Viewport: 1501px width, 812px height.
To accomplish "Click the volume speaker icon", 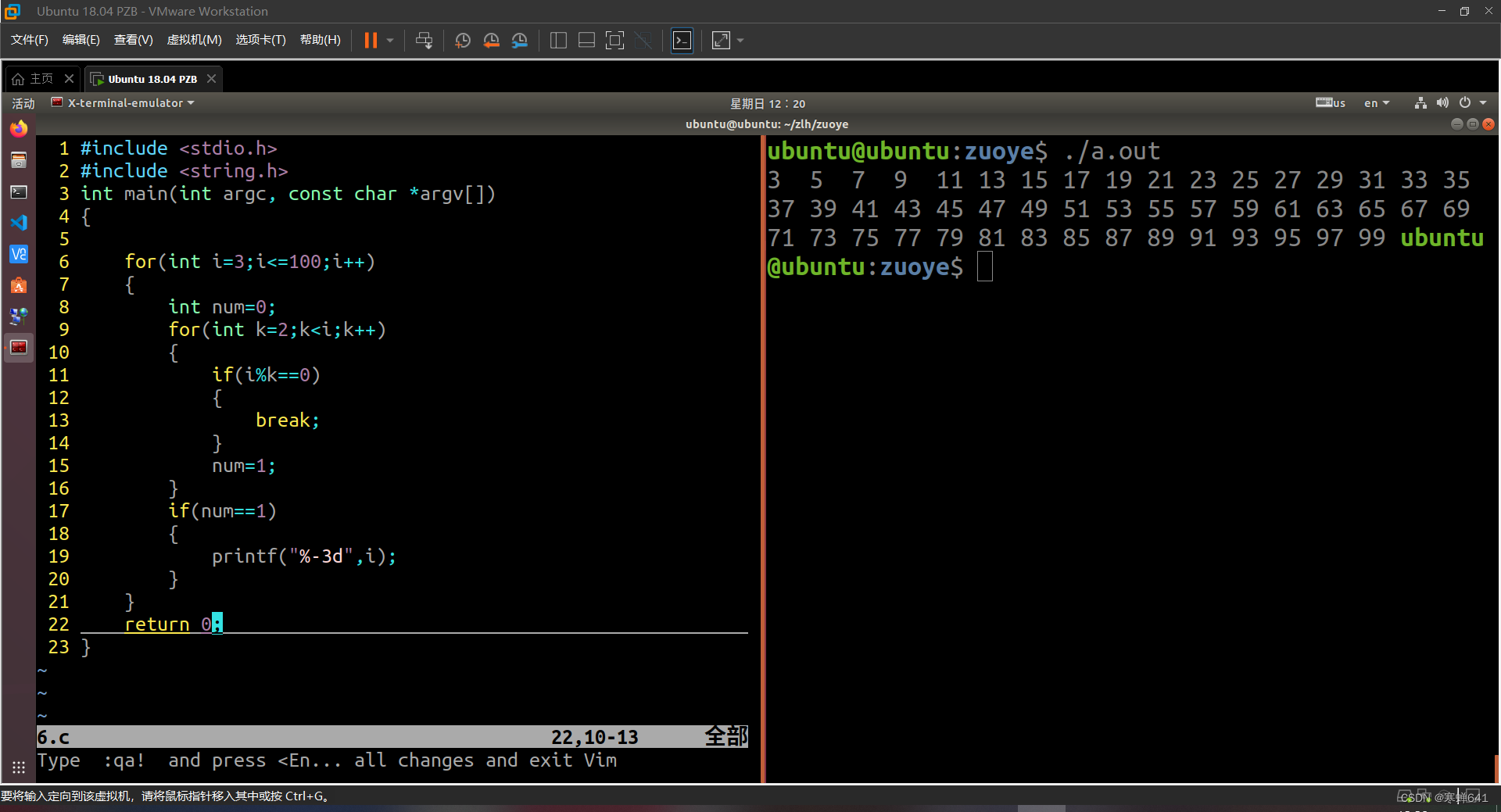I will point(1442,103).
